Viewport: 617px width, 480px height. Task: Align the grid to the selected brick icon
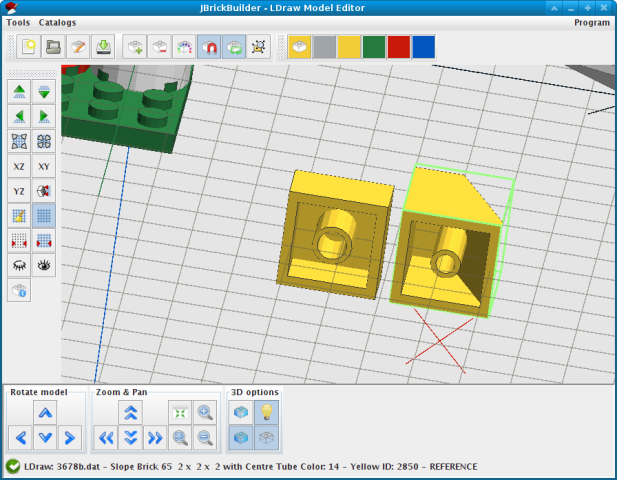click(x=44, y=191)
